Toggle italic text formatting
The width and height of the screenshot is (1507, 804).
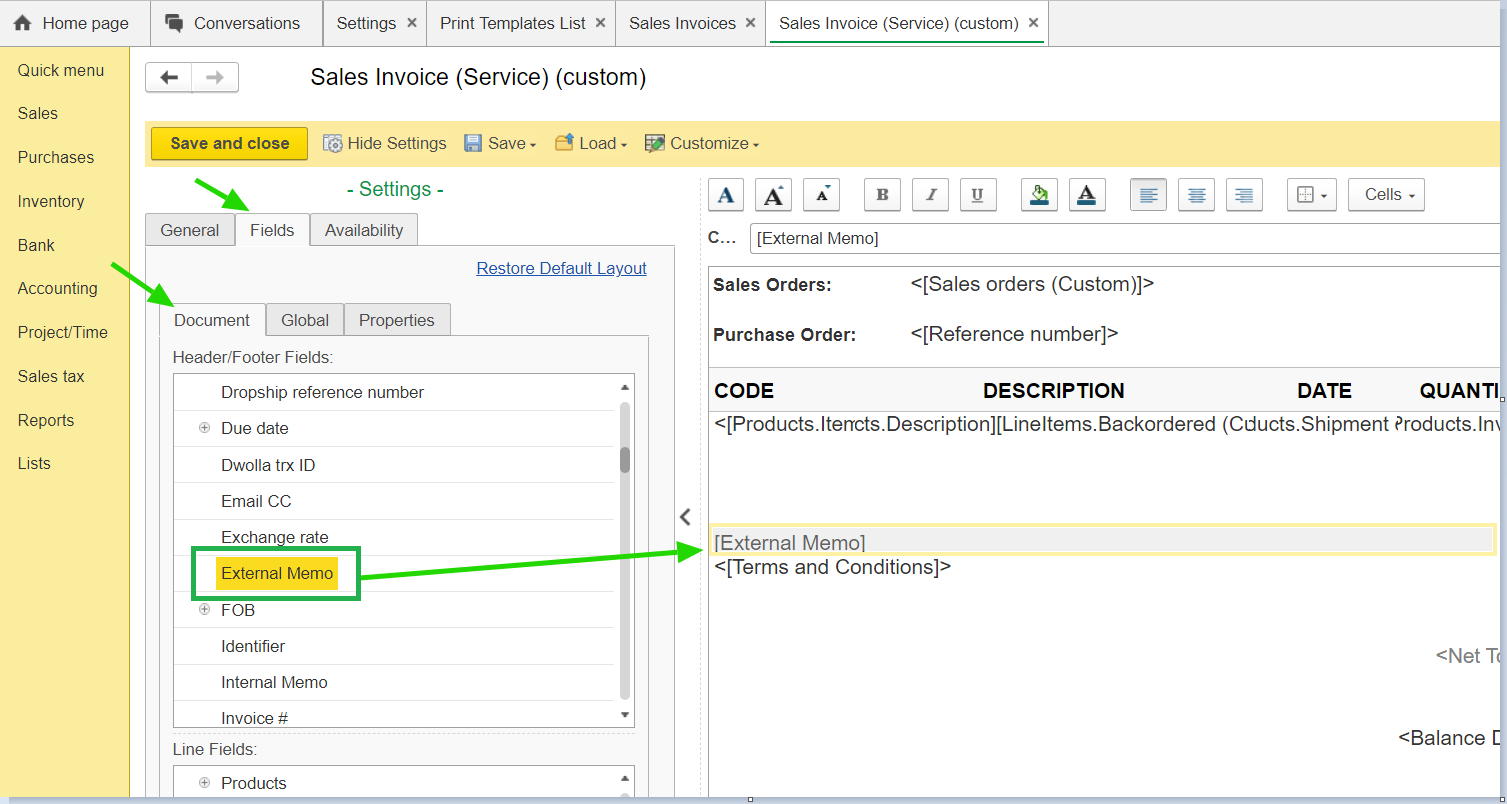pos(930,195)
